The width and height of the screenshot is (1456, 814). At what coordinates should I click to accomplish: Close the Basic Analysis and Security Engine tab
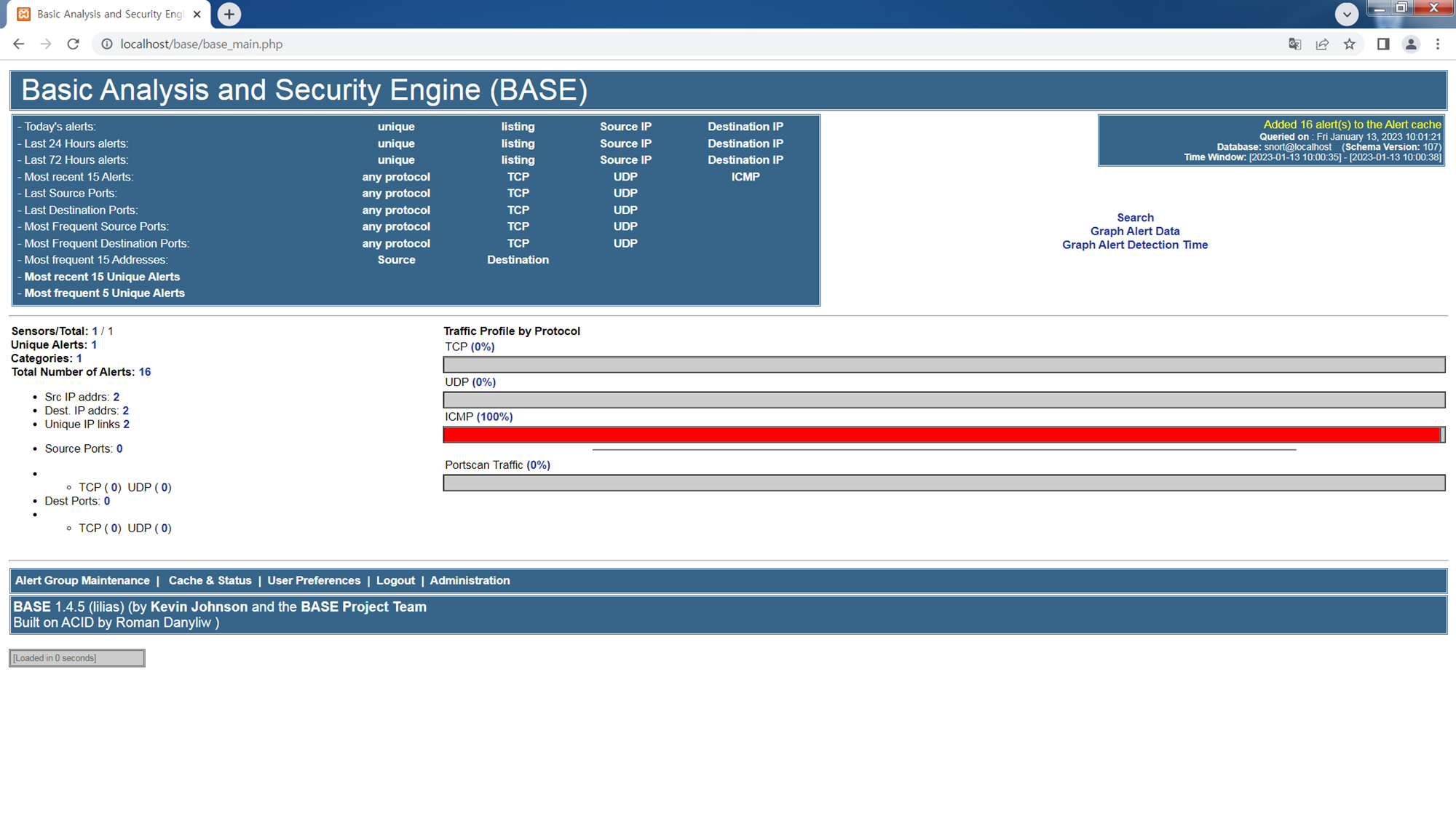[x=197, y=14]
